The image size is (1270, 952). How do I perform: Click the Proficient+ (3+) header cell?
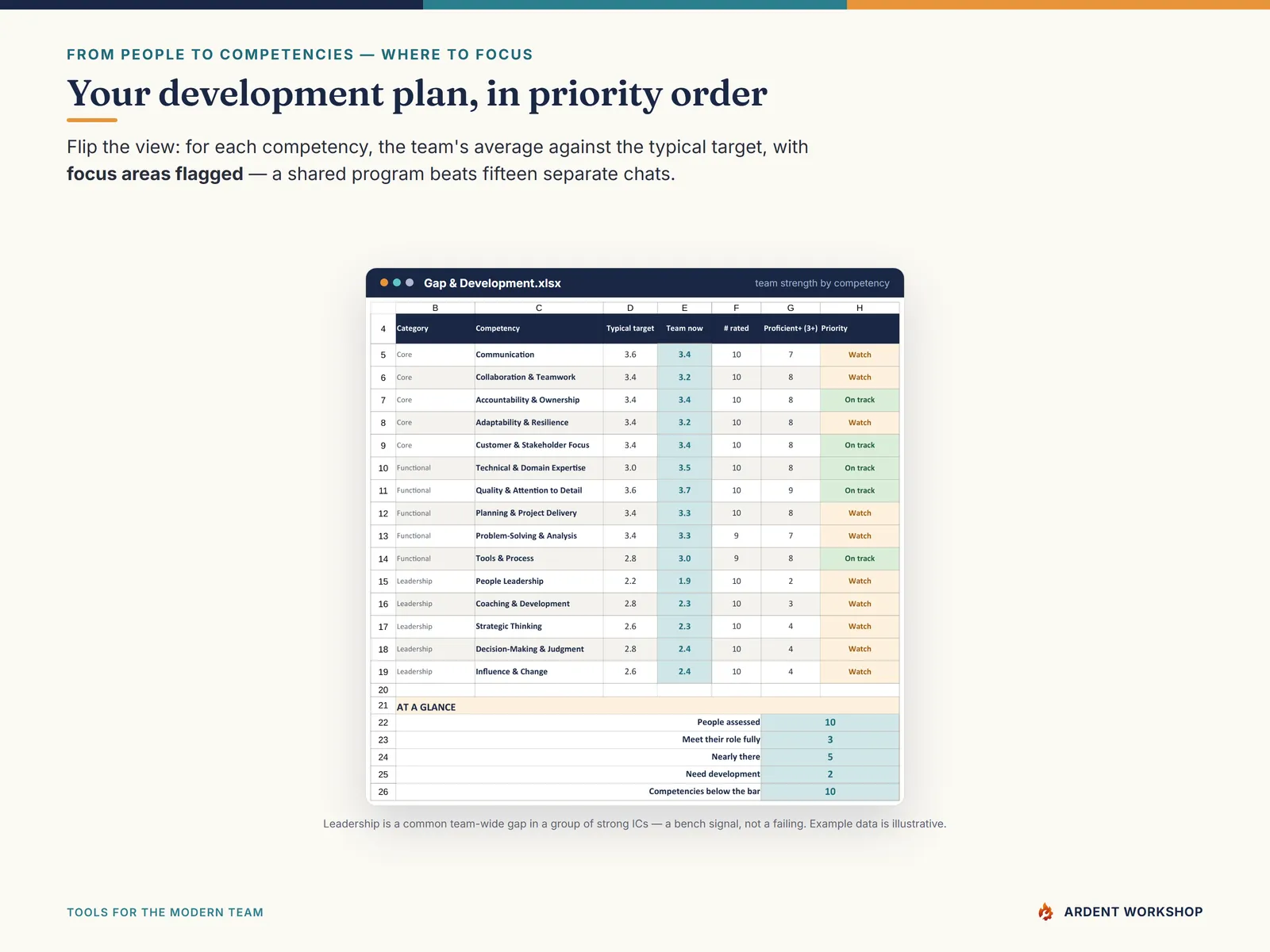[x=791, y=328]
